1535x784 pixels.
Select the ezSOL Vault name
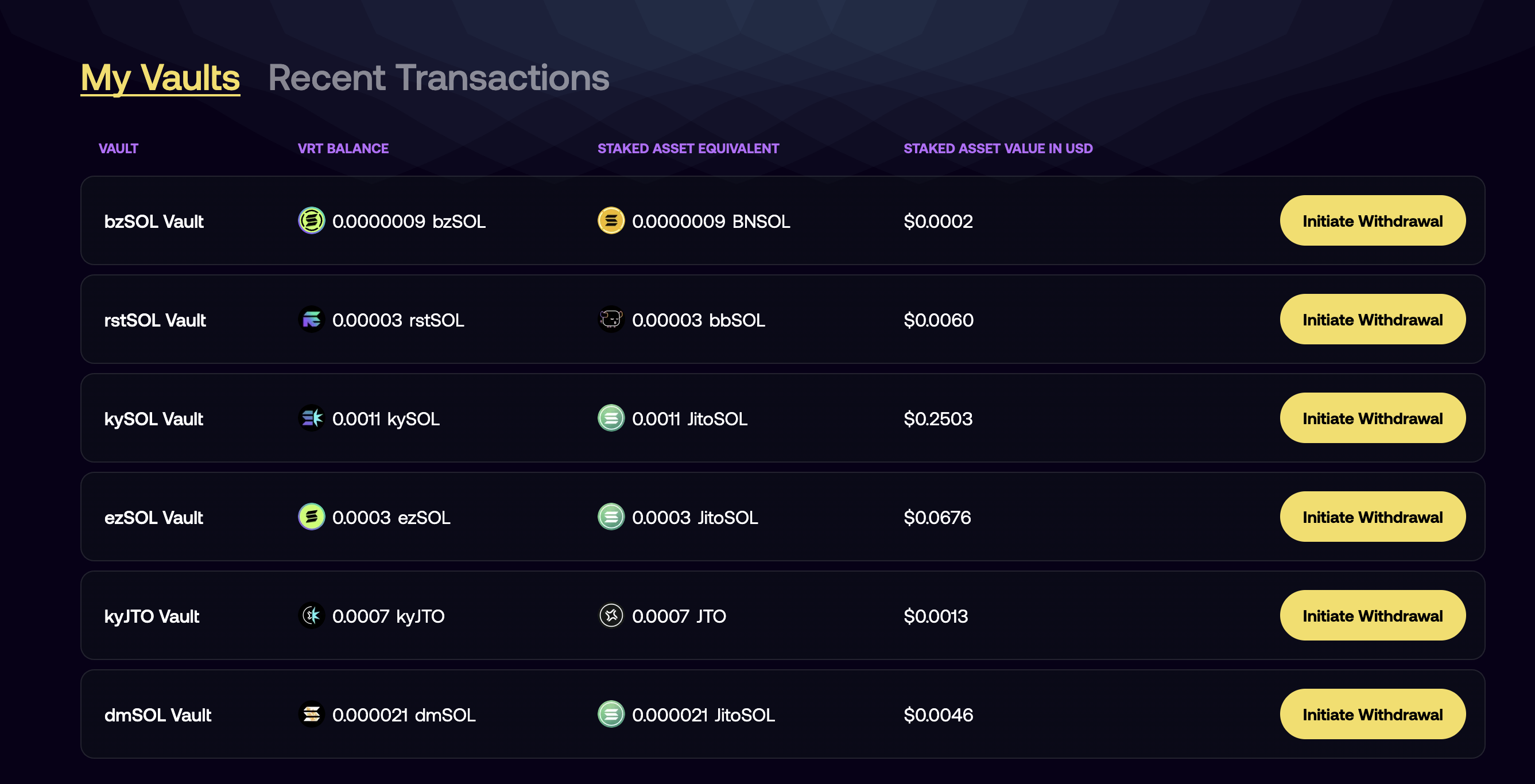[154, 518]
